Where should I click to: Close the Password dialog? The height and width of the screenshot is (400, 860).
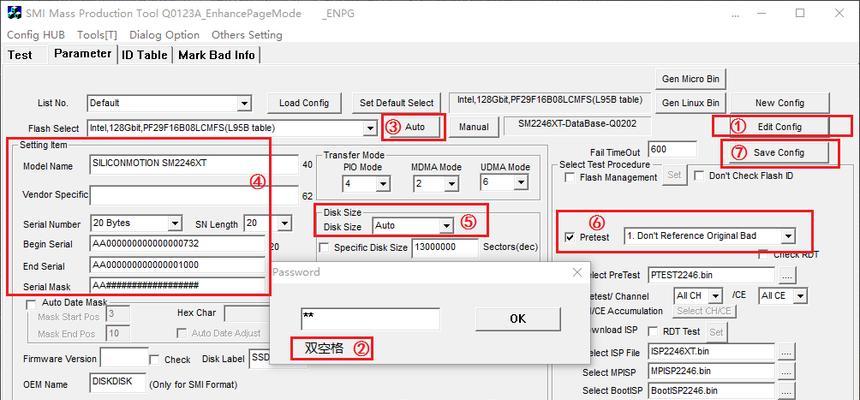coord(577,272)
